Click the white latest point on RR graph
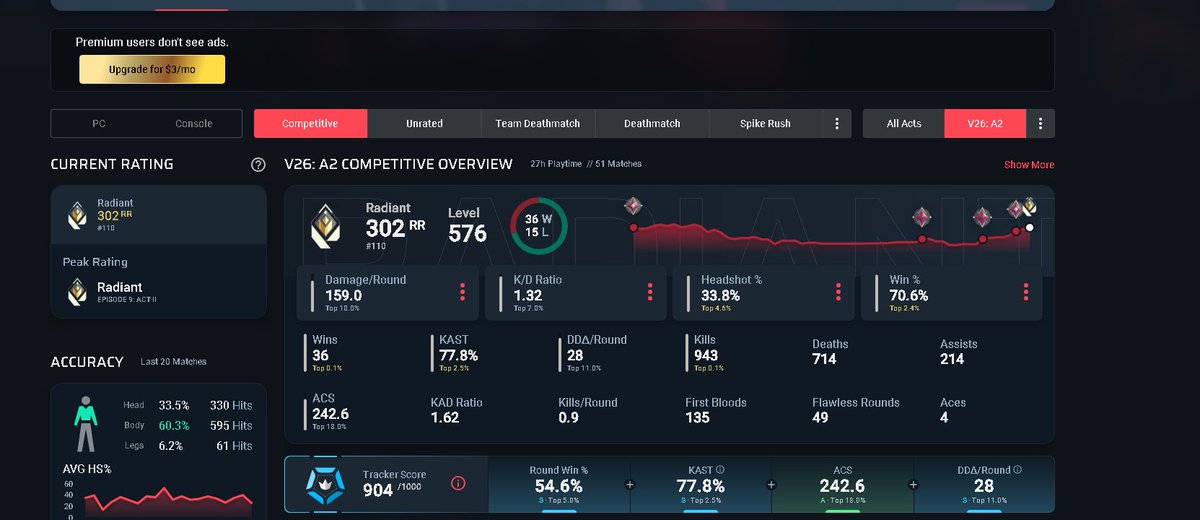Image resolution: width=1200 pixels, height=520 pixels. 1030,228
